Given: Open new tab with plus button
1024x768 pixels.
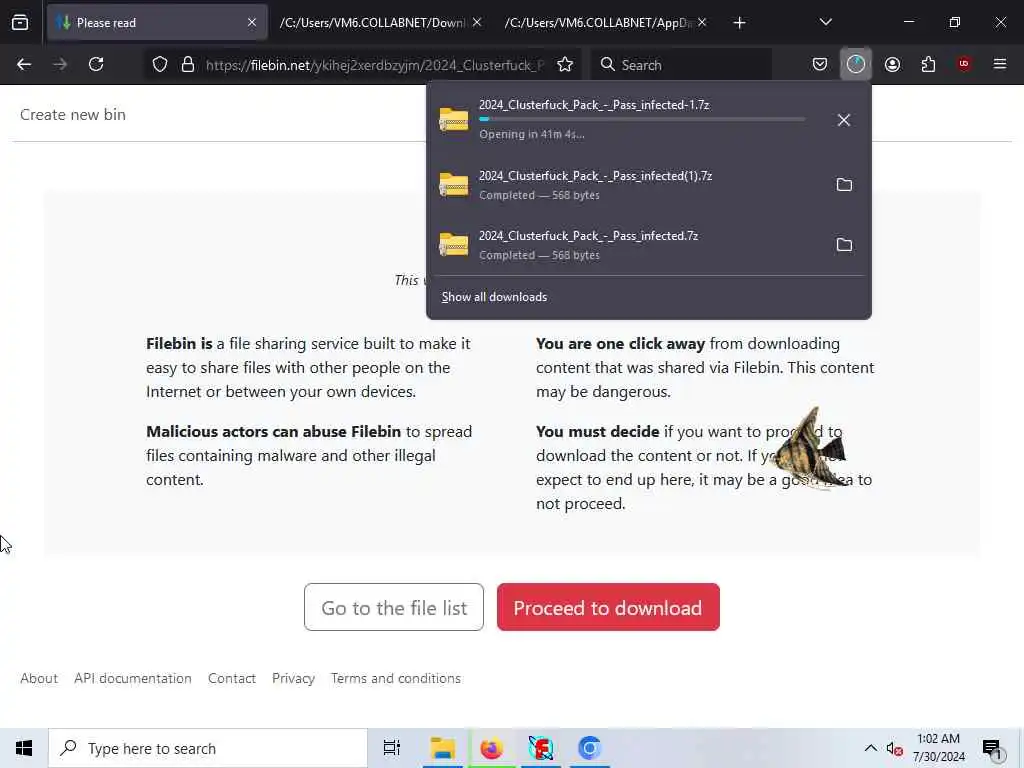Looking at the screenshot, I should click(739, 23).
